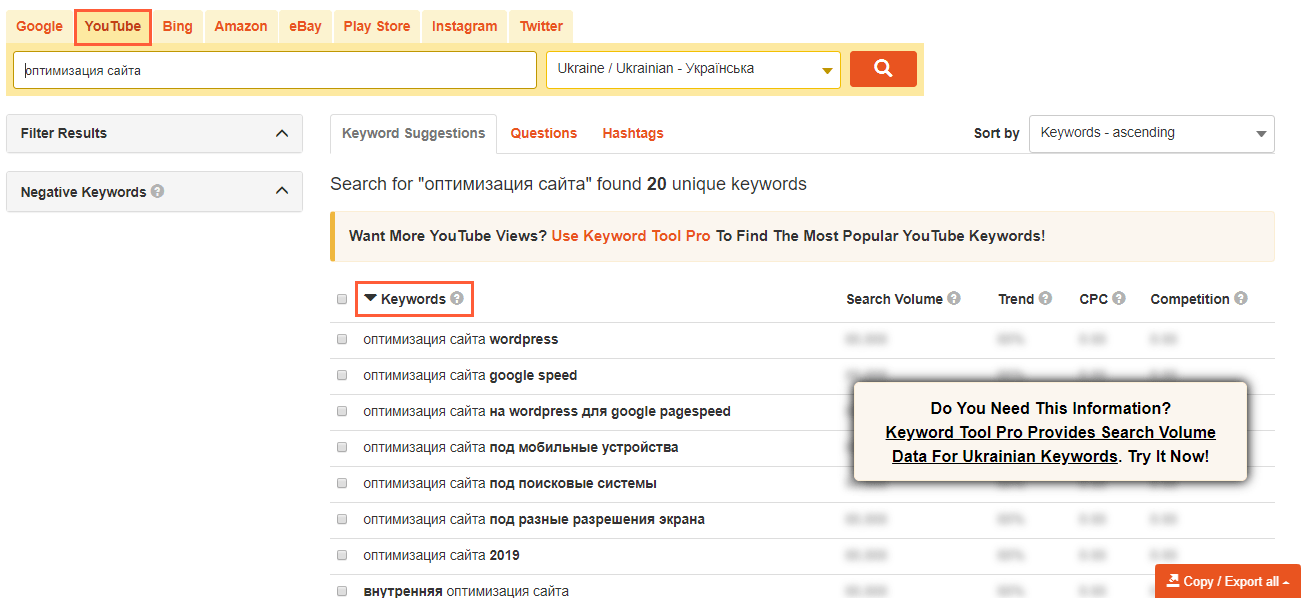The width and height of the screenshot is (1313, 598).
Task: Collapse the Filter Results panel
Action: point(282,133)
